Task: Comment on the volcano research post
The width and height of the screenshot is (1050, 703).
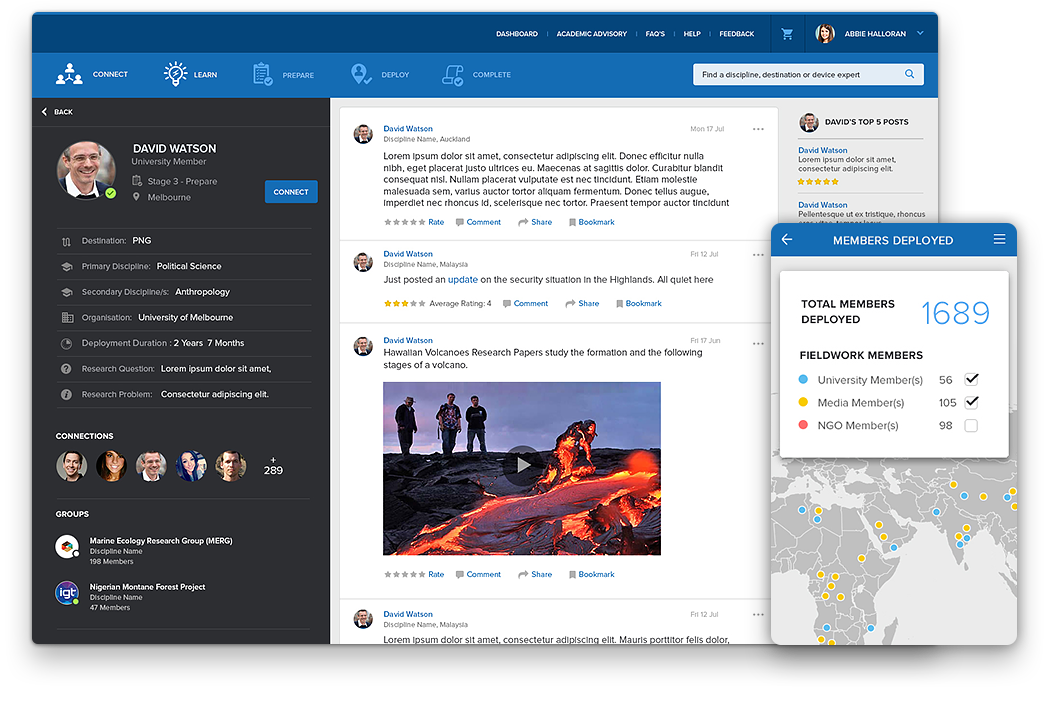Action: (478, 574)
